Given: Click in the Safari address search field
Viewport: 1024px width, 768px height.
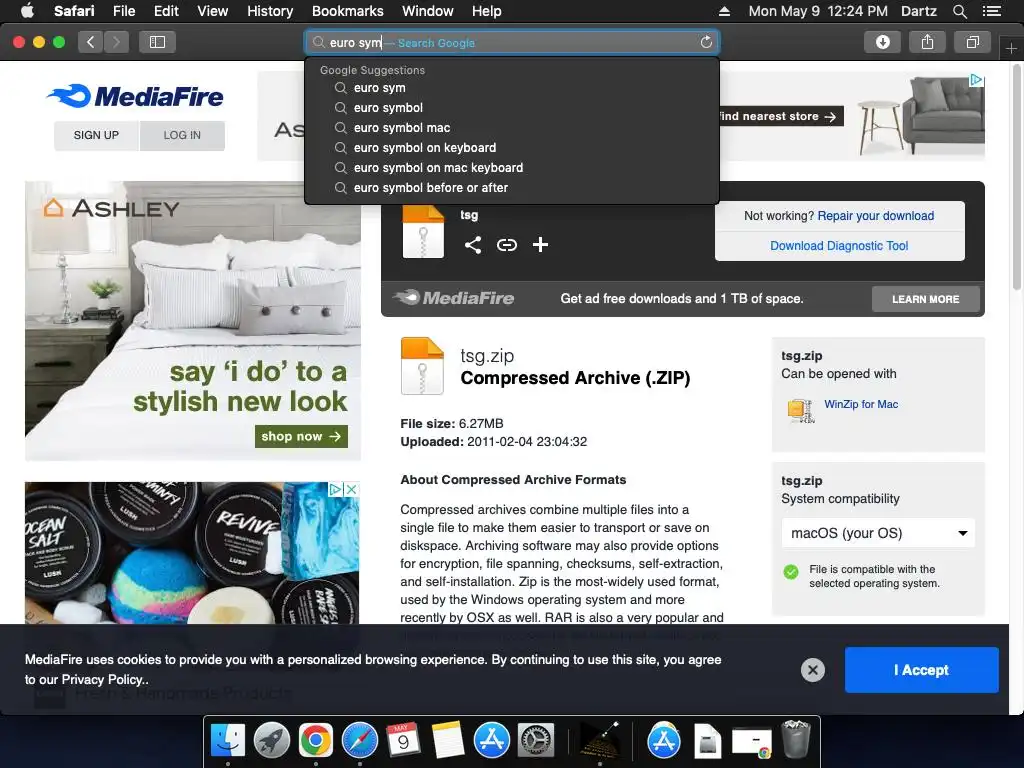Looking at the screenshot, I should 512,42.
